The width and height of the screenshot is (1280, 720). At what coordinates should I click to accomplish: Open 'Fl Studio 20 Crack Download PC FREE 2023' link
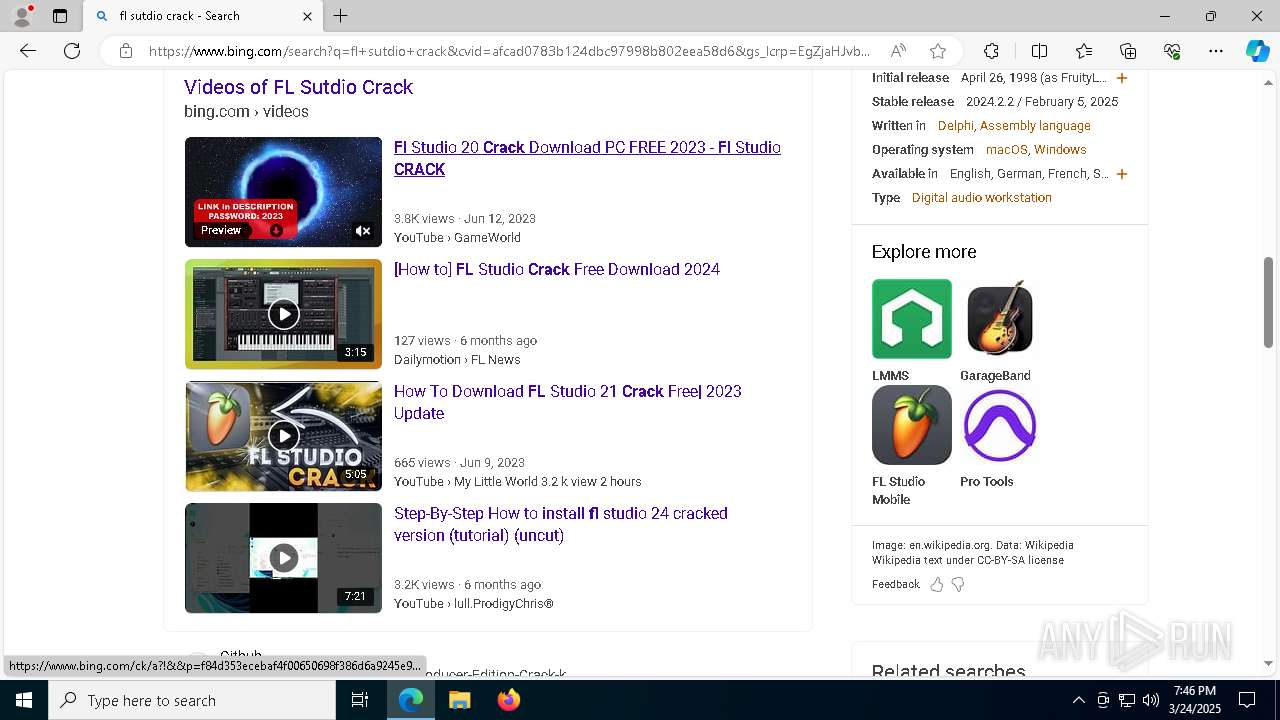(x=587, y=158)
